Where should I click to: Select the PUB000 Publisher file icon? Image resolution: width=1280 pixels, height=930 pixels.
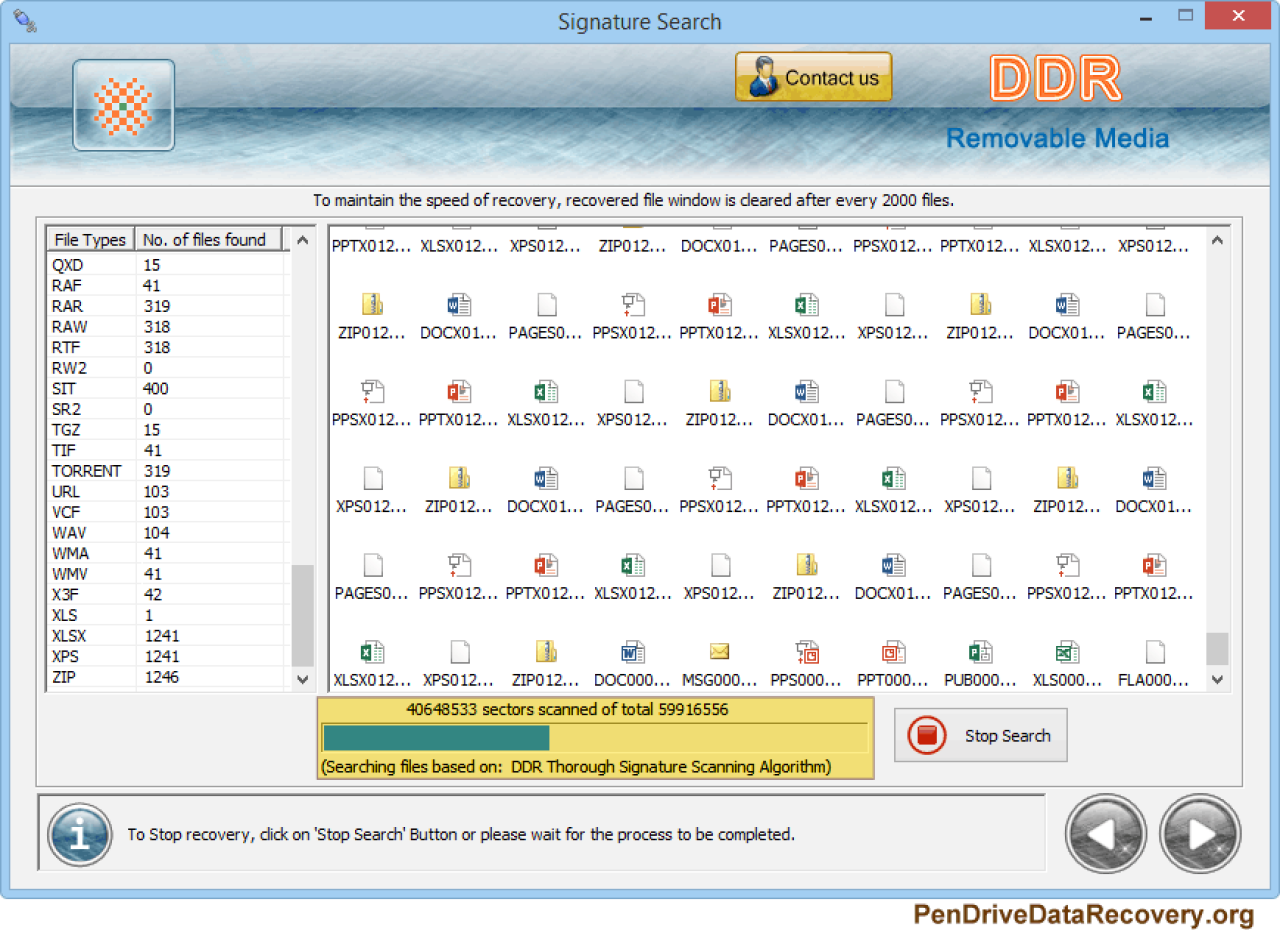[980, 653]
